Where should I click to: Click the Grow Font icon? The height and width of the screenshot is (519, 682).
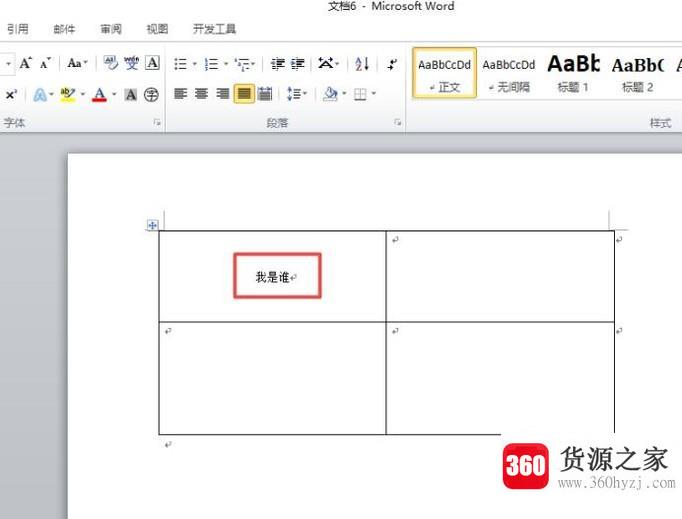[x=25, y=64]
